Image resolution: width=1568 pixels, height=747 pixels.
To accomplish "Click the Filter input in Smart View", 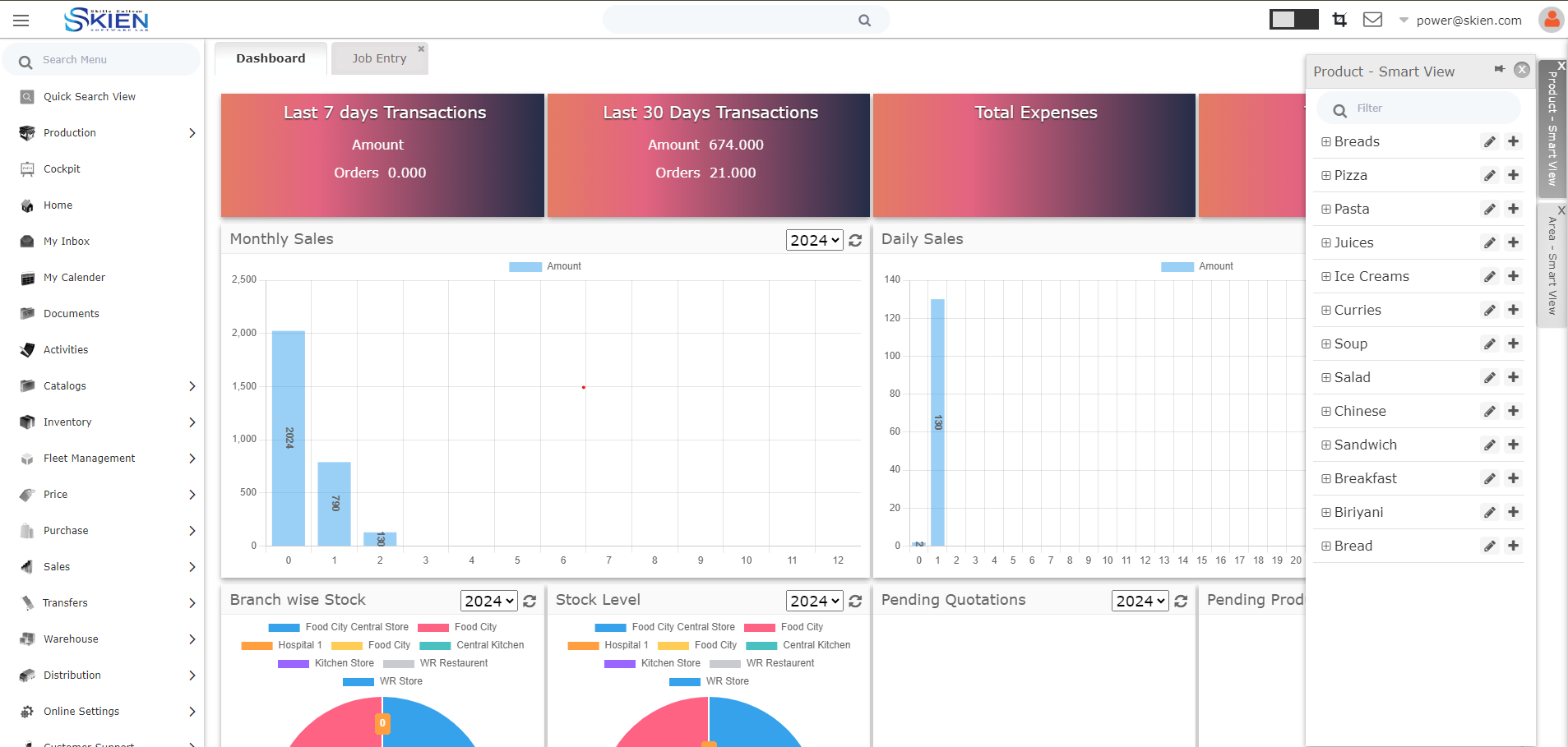I will pyautogui.click(x=1431, y=108).
